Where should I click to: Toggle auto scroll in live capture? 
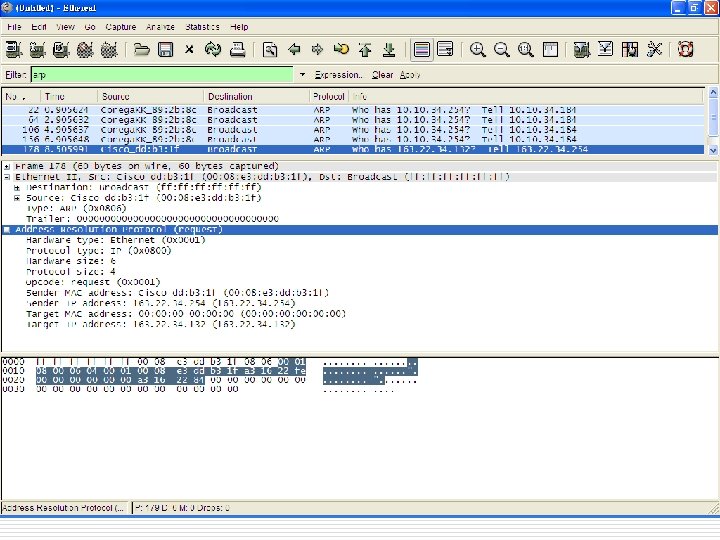445,49
